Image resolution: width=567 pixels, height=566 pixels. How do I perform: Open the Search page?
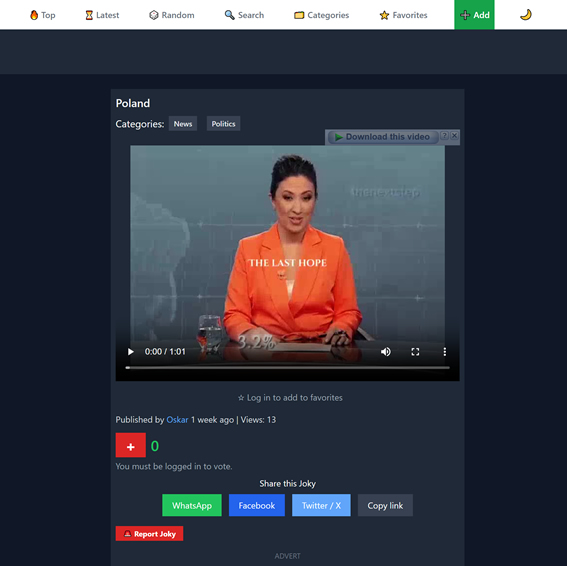coord(244,15)
